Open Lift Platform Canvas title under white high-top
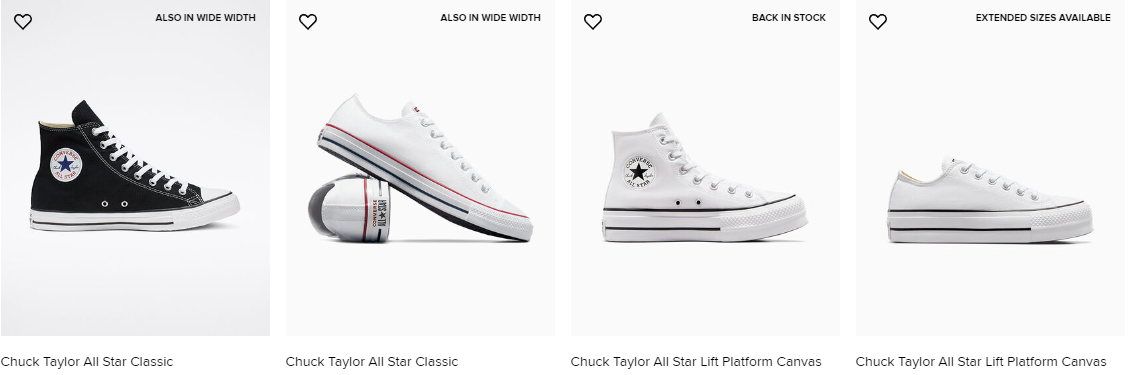1129x375 pixels. 696,361
